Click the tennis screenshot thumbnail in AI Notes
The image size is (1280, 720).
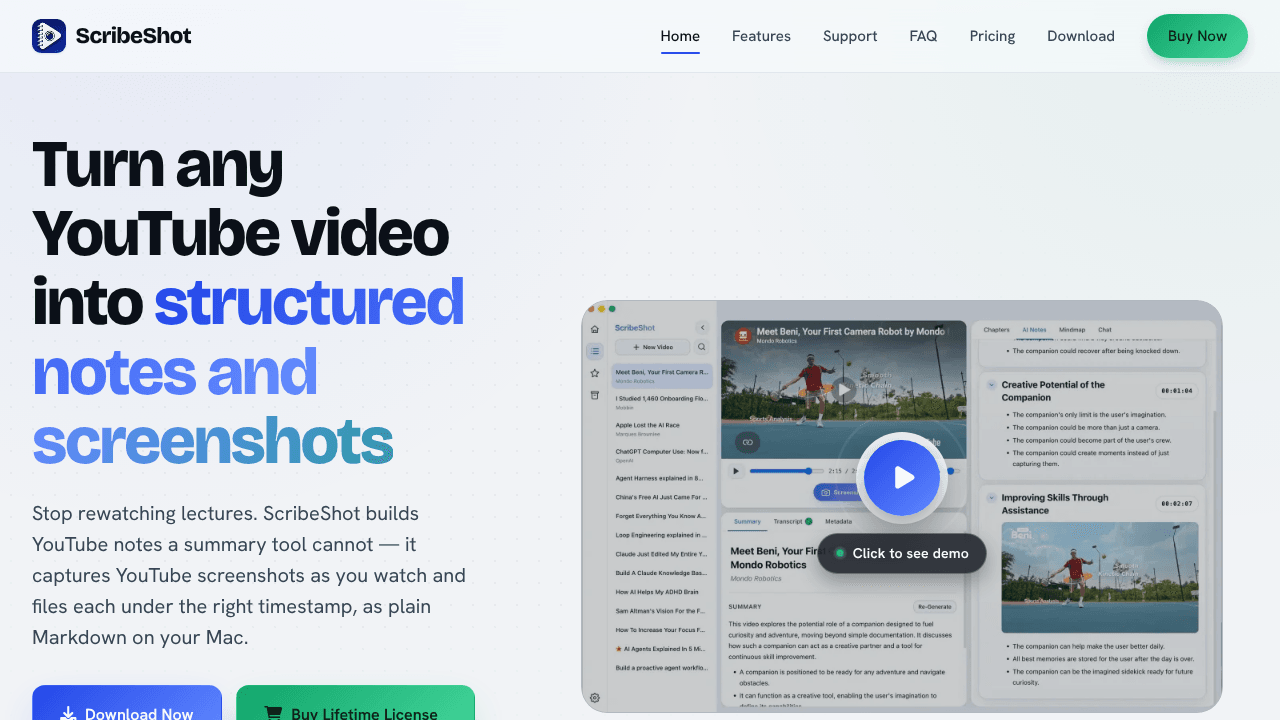[1100, 577]
